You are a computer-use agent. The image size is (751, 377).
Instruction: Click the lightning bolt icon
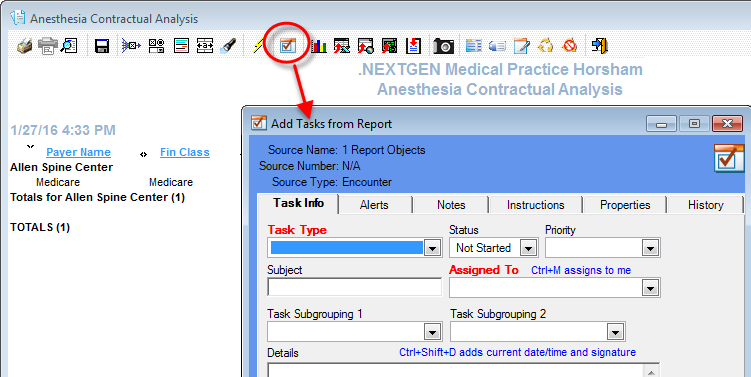pyautogui.click(x=258, y=46)
